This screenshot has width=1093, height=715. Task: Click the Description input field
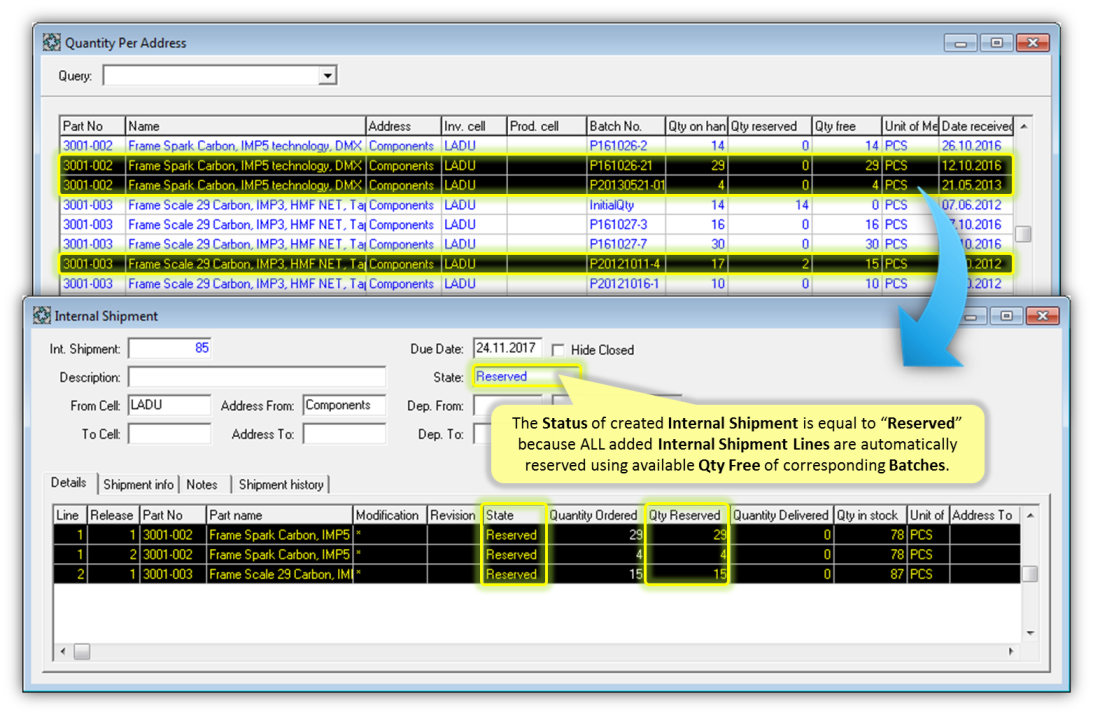click(x=257, y=377)
